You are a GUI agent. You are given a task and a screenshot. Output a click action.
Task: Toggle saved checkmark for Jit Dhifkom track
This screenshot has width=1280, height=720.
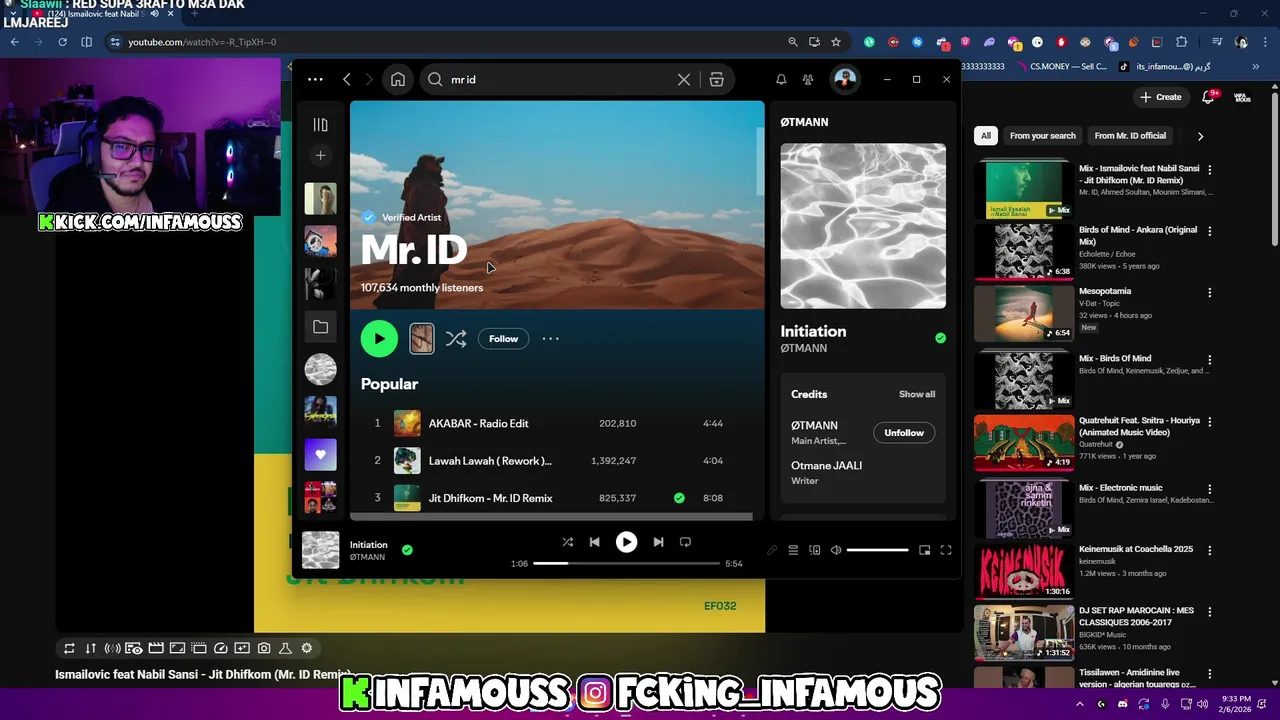pos(679,498)
